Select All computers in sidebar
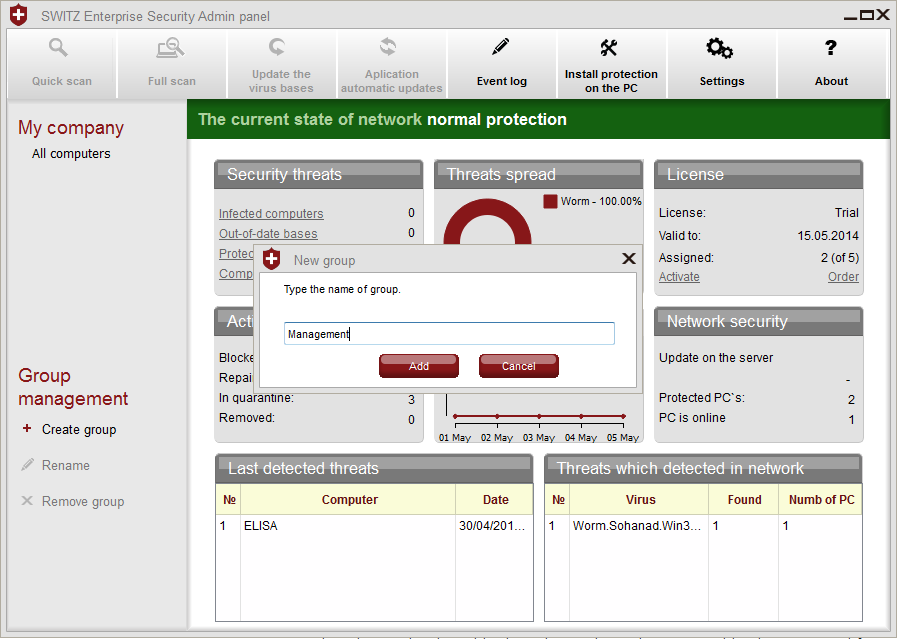The height and width of the screenshot is (639, 897). (x=71, y=154)
